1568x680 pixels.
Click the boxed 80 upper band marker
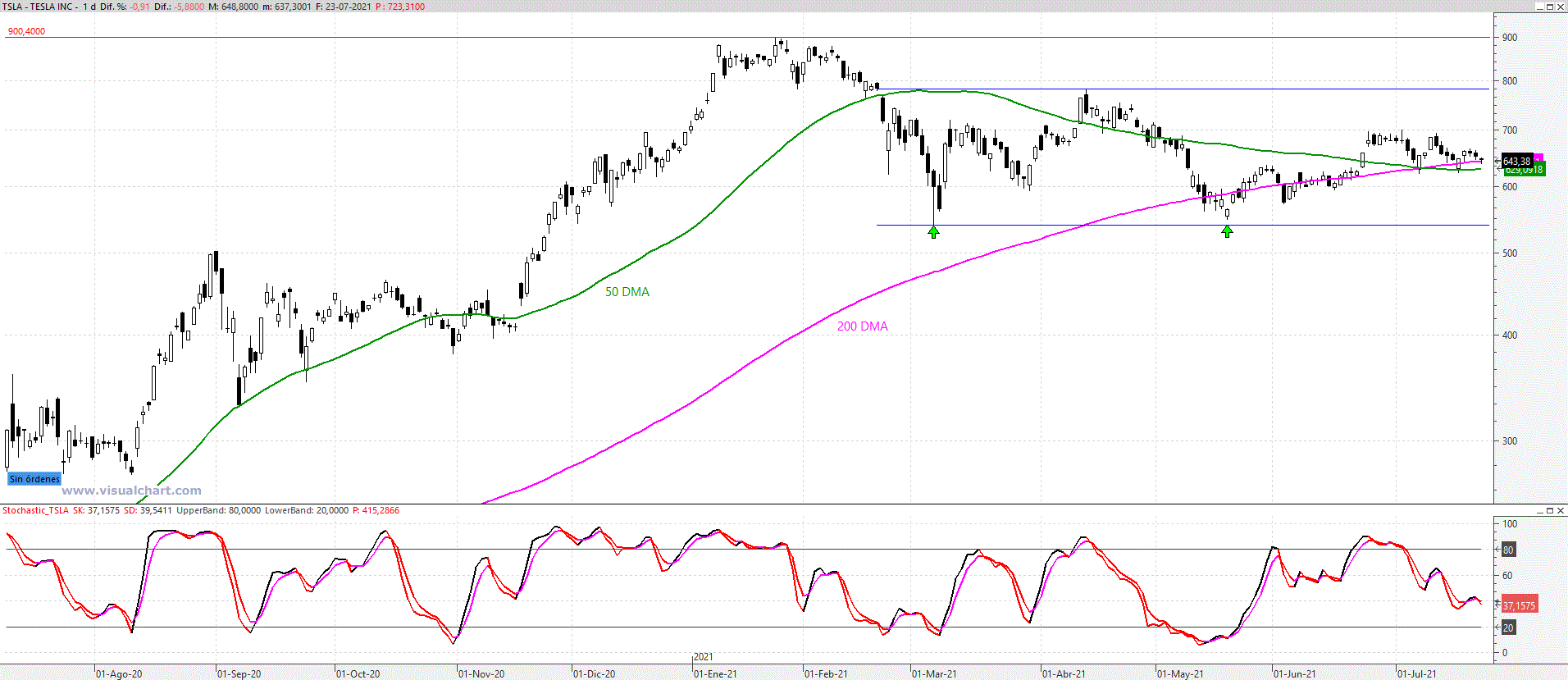click(x=1508, y=550)
